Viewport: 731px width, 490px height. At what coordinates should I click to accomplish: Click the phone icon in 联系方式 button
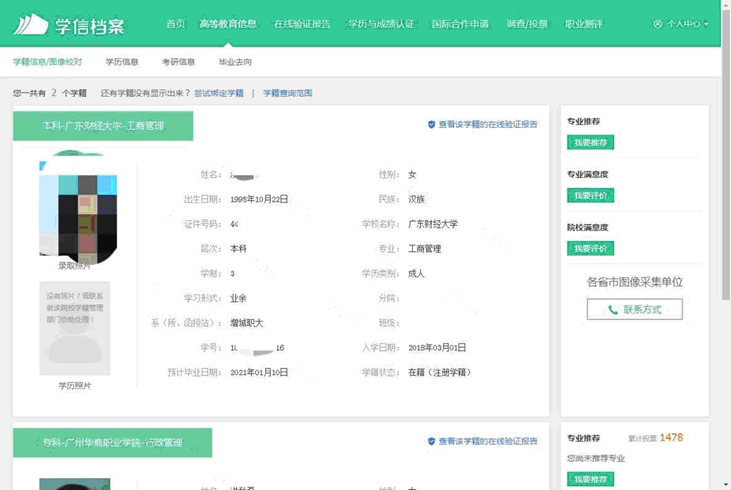613,310
